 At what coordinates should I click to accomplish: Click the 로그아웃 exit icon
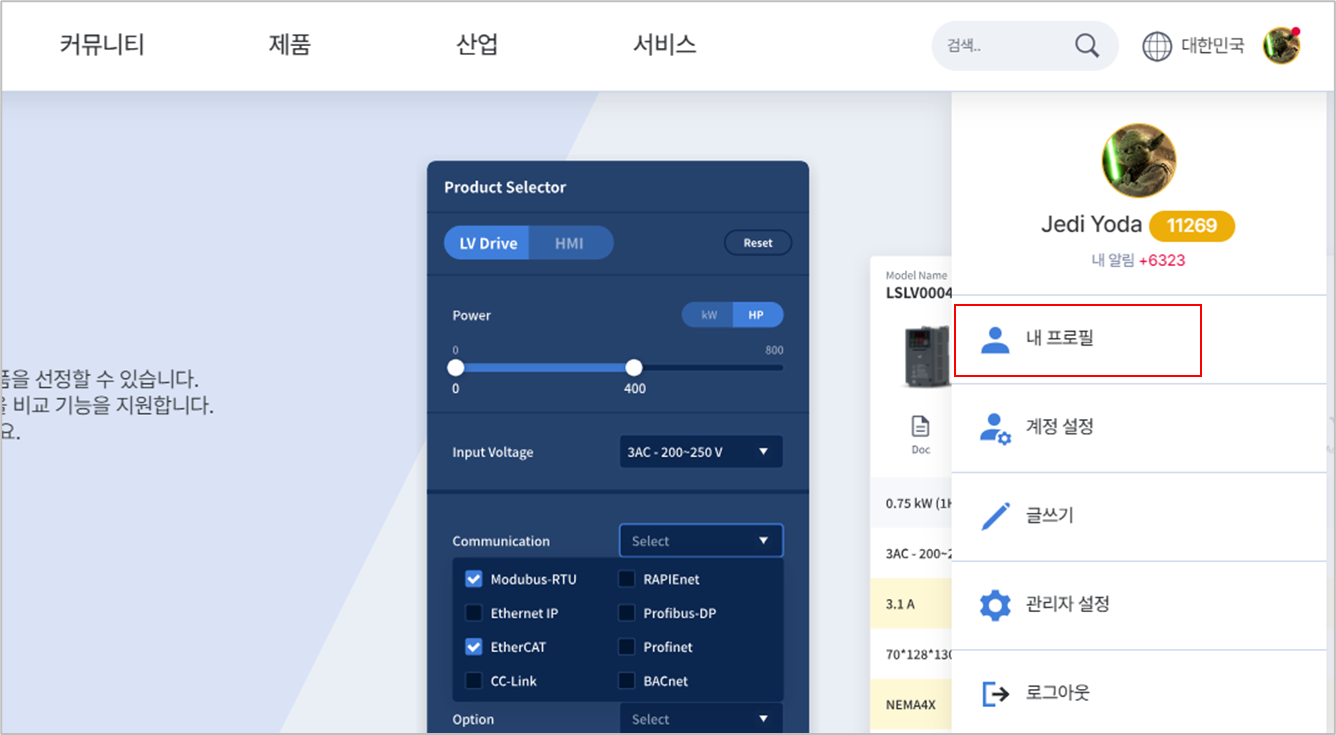pyautogui.click(x=993, y=692)
